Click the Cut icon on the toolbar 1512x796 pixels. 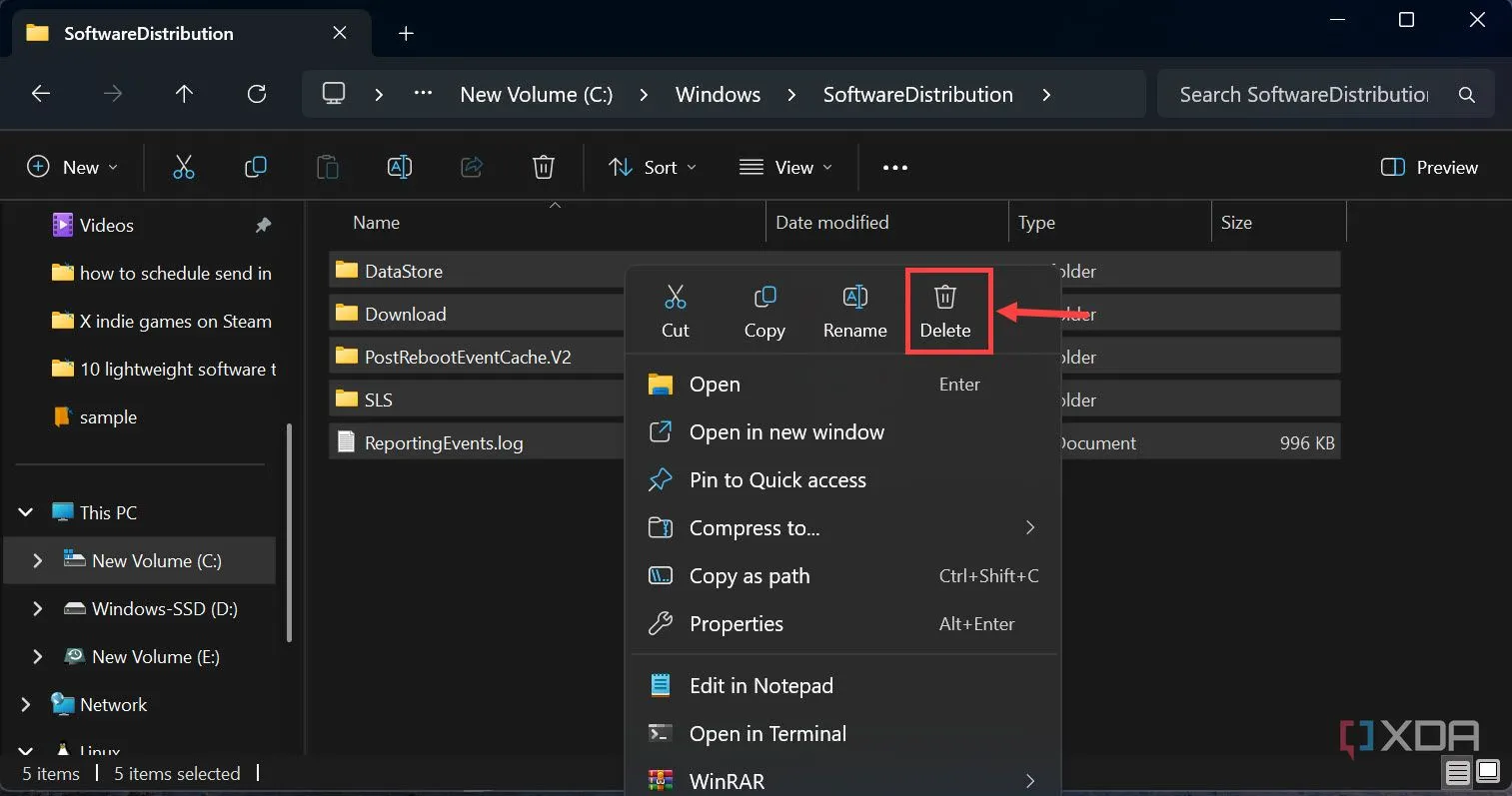coord(184,167)
